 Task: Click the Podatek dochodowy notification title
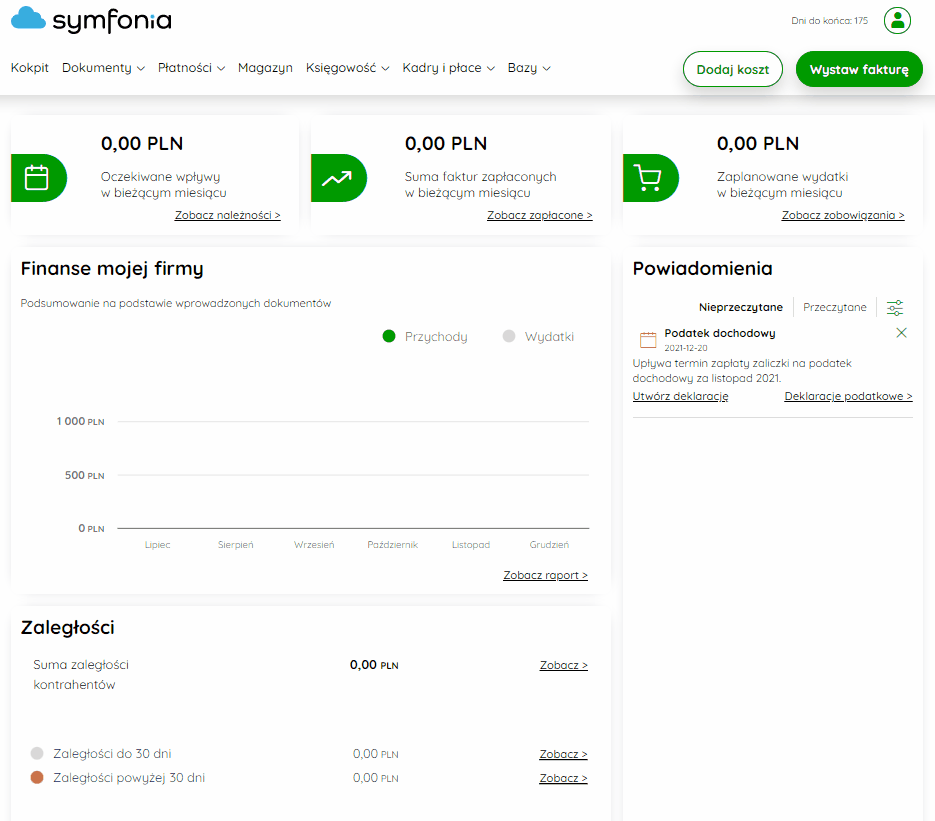pyautogui.click(x=720, y=333)
